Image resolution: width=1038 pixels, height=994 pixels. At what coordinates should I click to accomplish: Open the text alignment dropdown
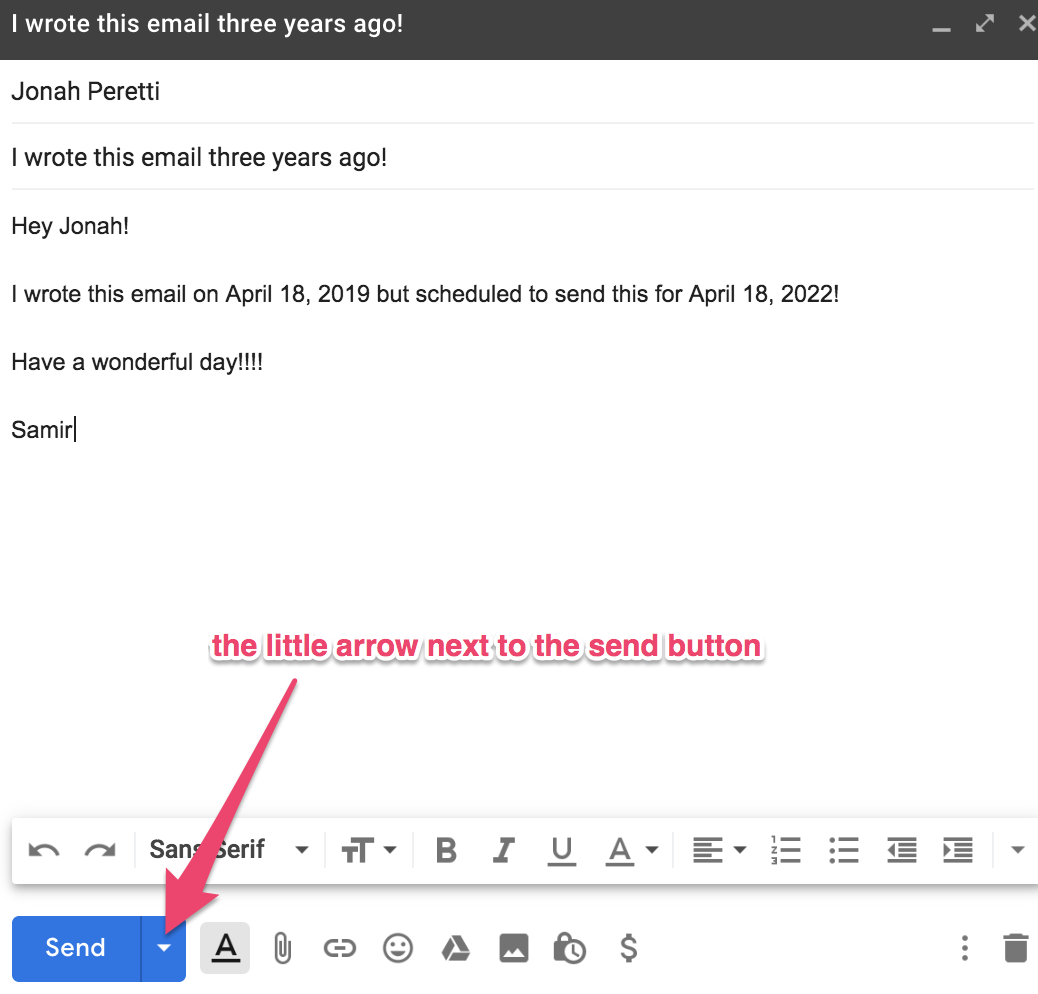(720, 850)
